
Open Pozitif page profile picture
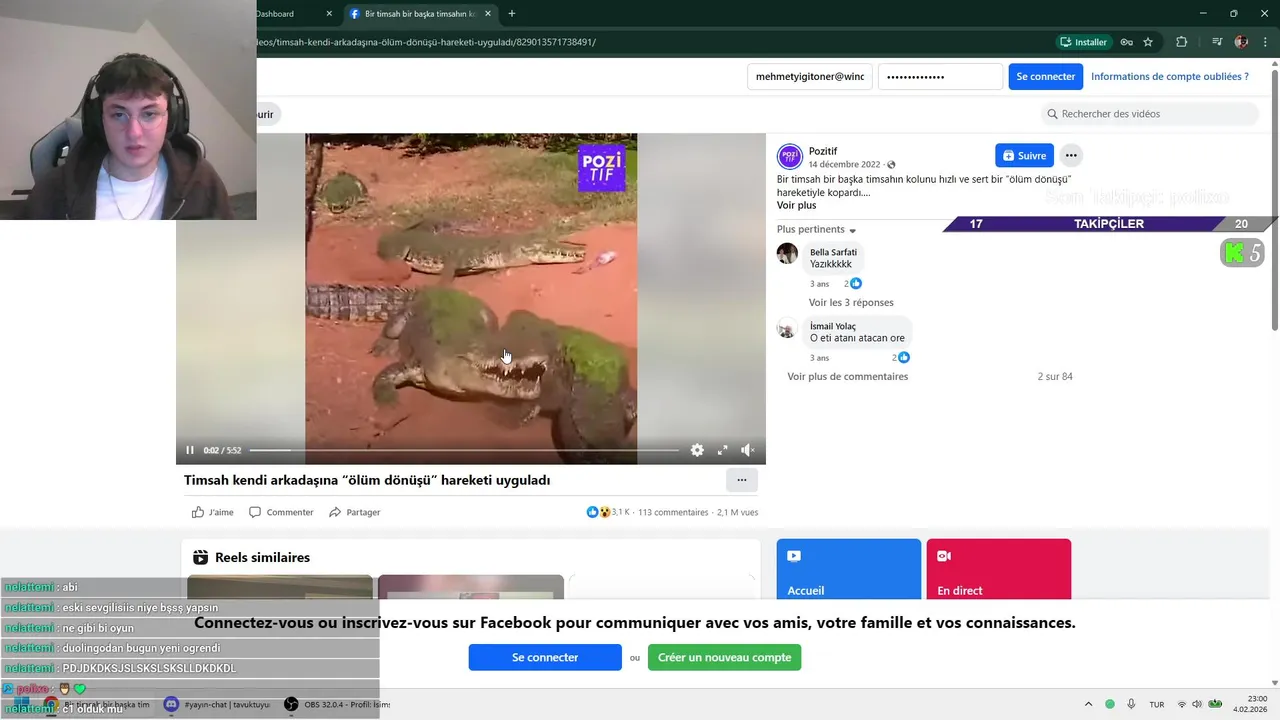(790, 156)
